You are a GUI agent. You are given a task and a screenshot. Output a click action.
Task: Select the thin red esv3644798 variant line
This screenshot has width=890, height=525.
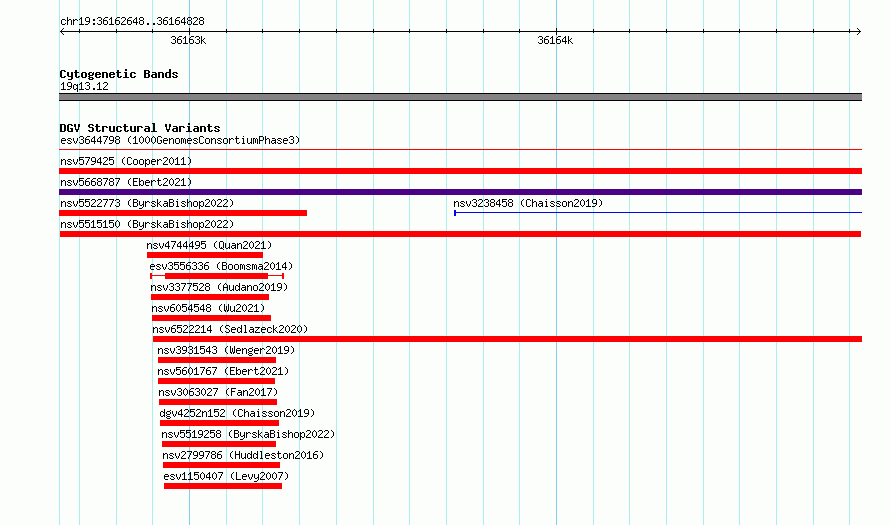pos(460,150)
